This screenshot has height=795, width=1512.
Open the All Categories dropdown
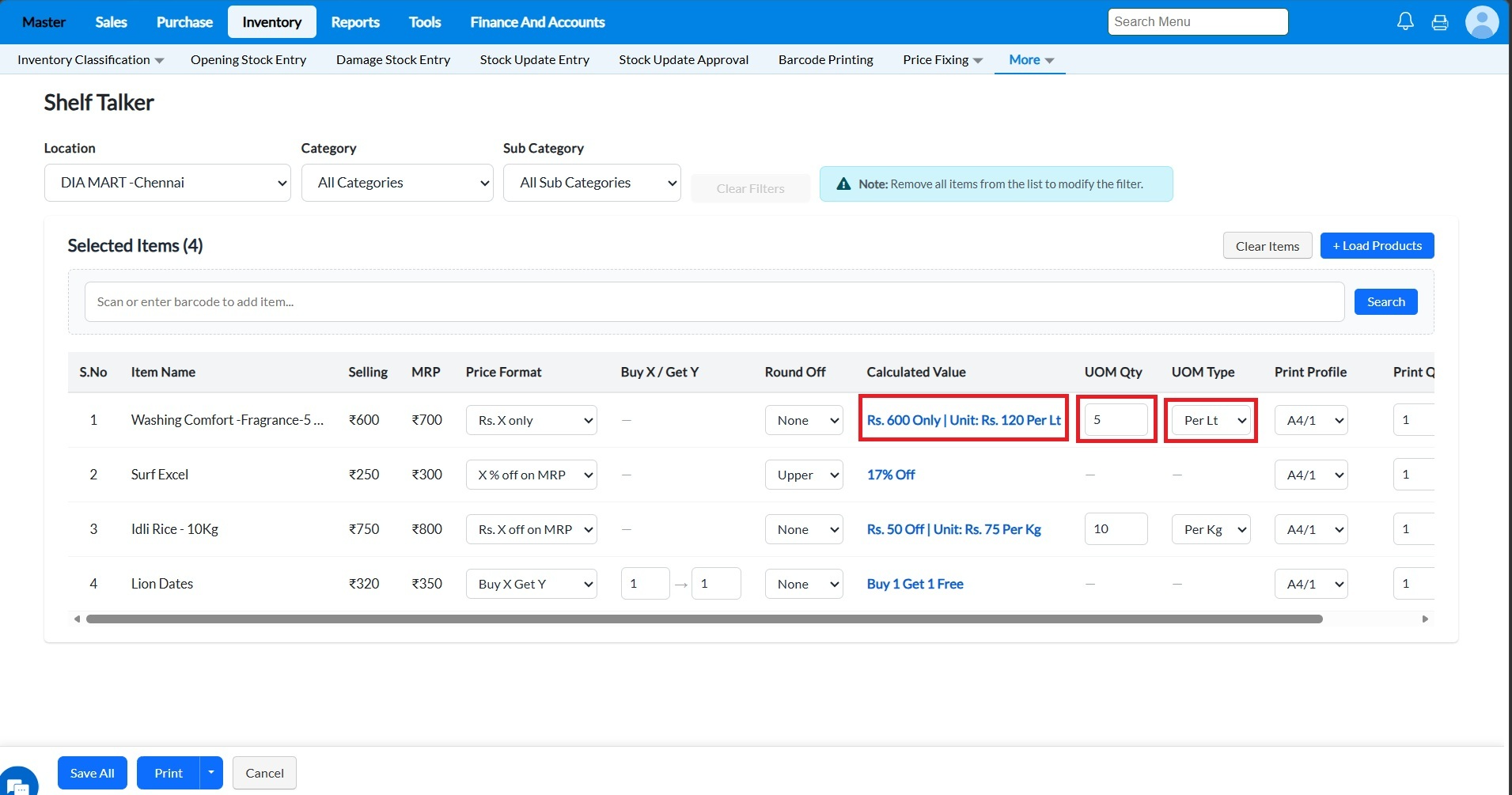397,183
